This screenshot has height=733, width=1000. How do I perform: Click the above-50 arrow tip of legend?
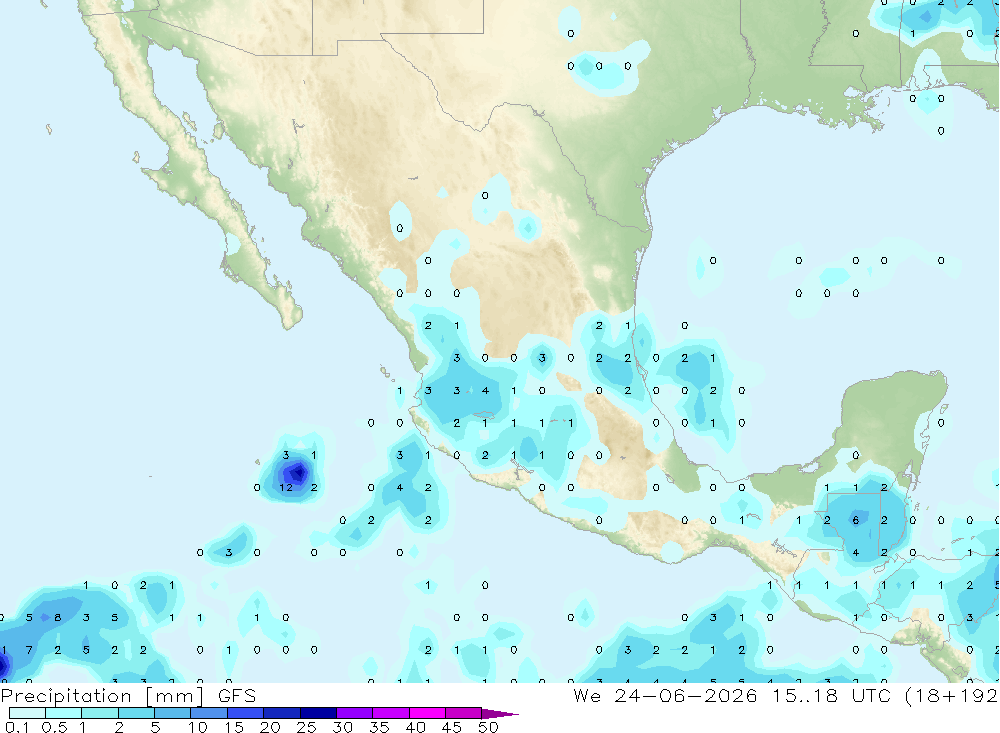point(499,714)
